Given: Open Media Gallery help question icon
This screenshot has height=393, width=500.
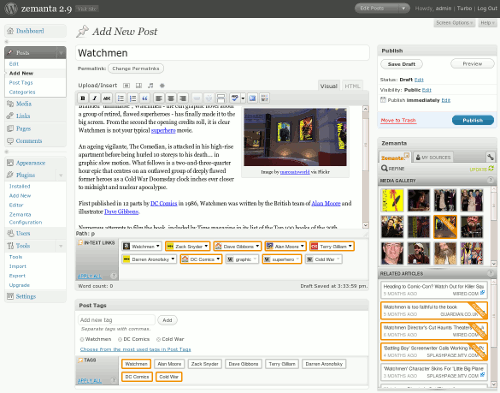Looking at the screenshot, I should click(x=490, y=180).
